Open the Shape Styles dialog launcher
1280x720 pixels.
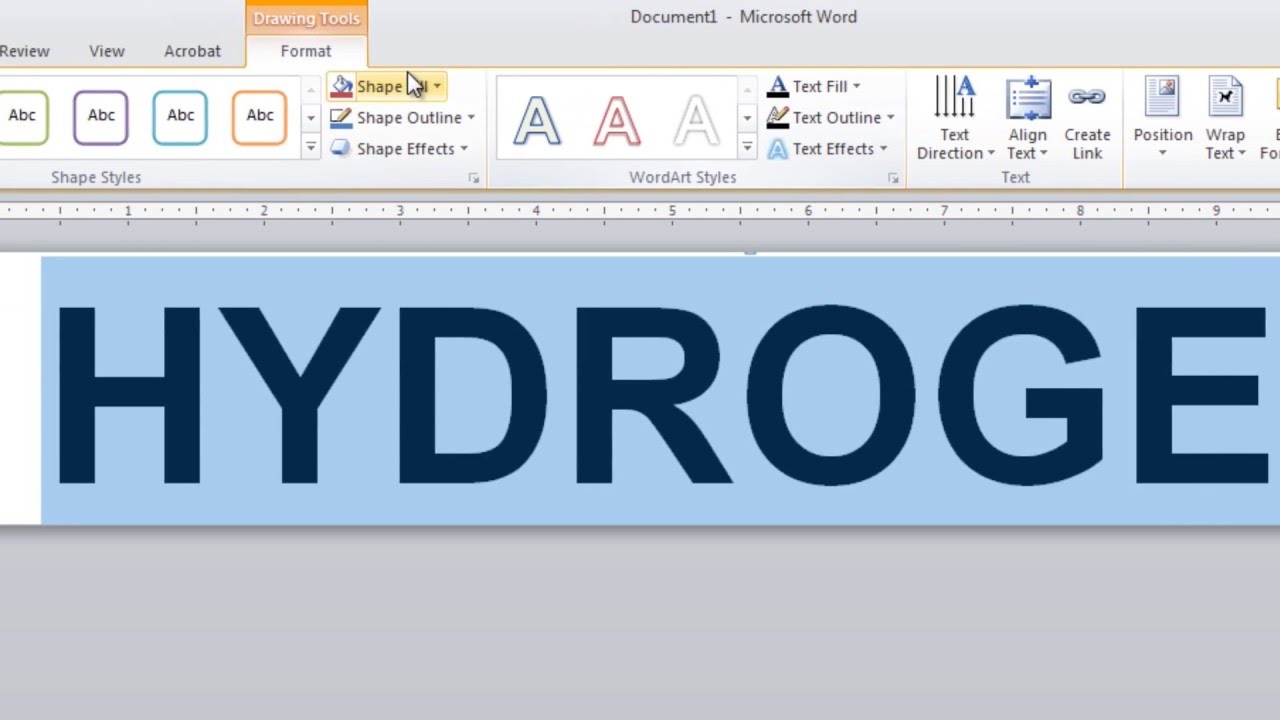[474, 179]
